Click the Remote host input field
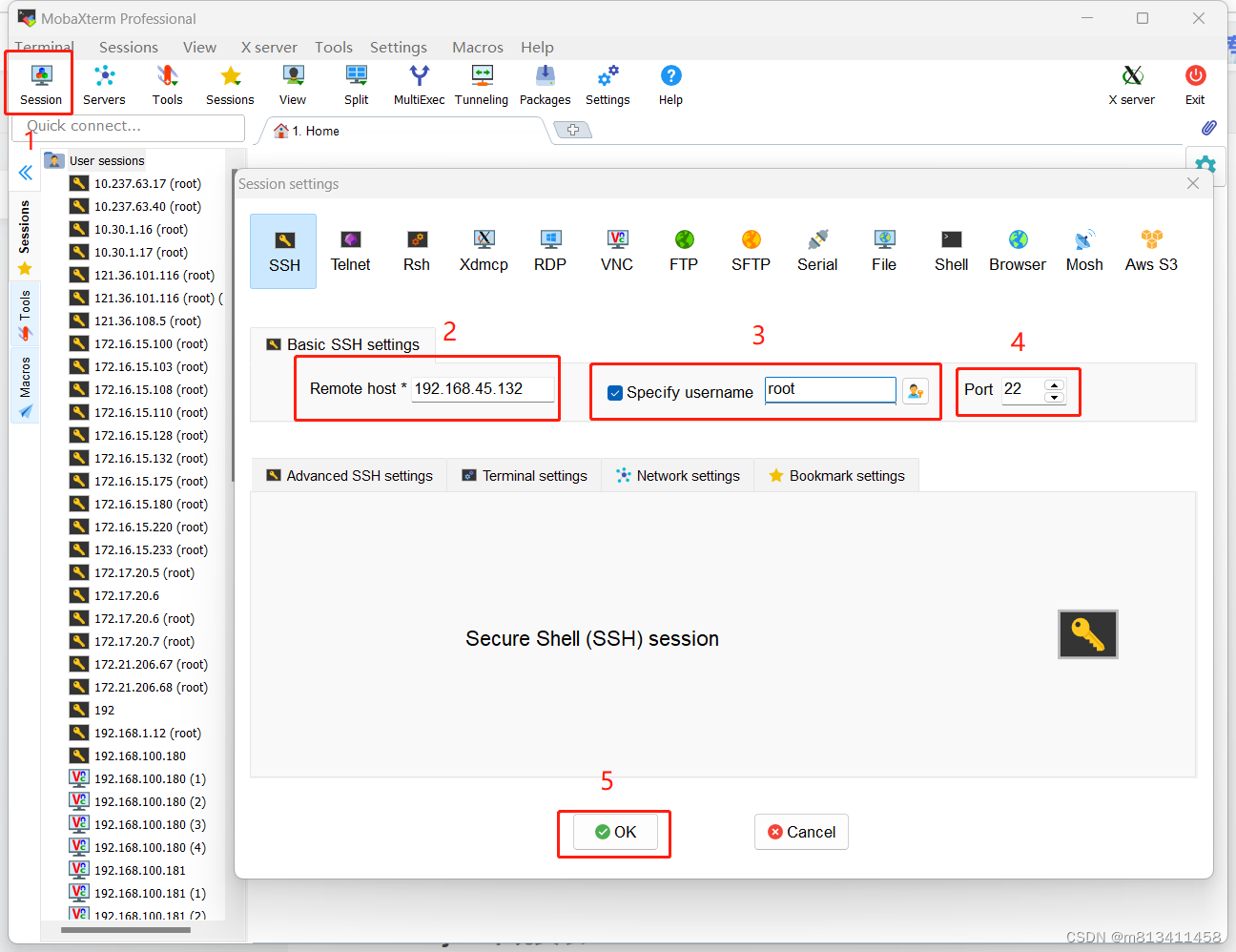 [483, 389]
